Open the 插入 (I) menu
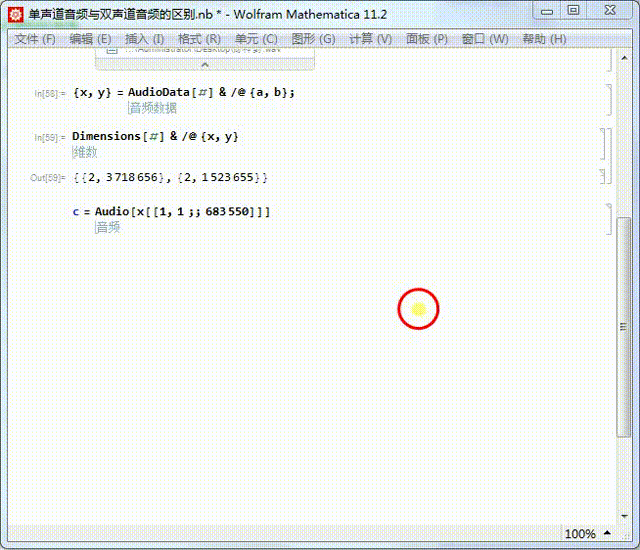This screenshot has height=550, width=640. 144,39
